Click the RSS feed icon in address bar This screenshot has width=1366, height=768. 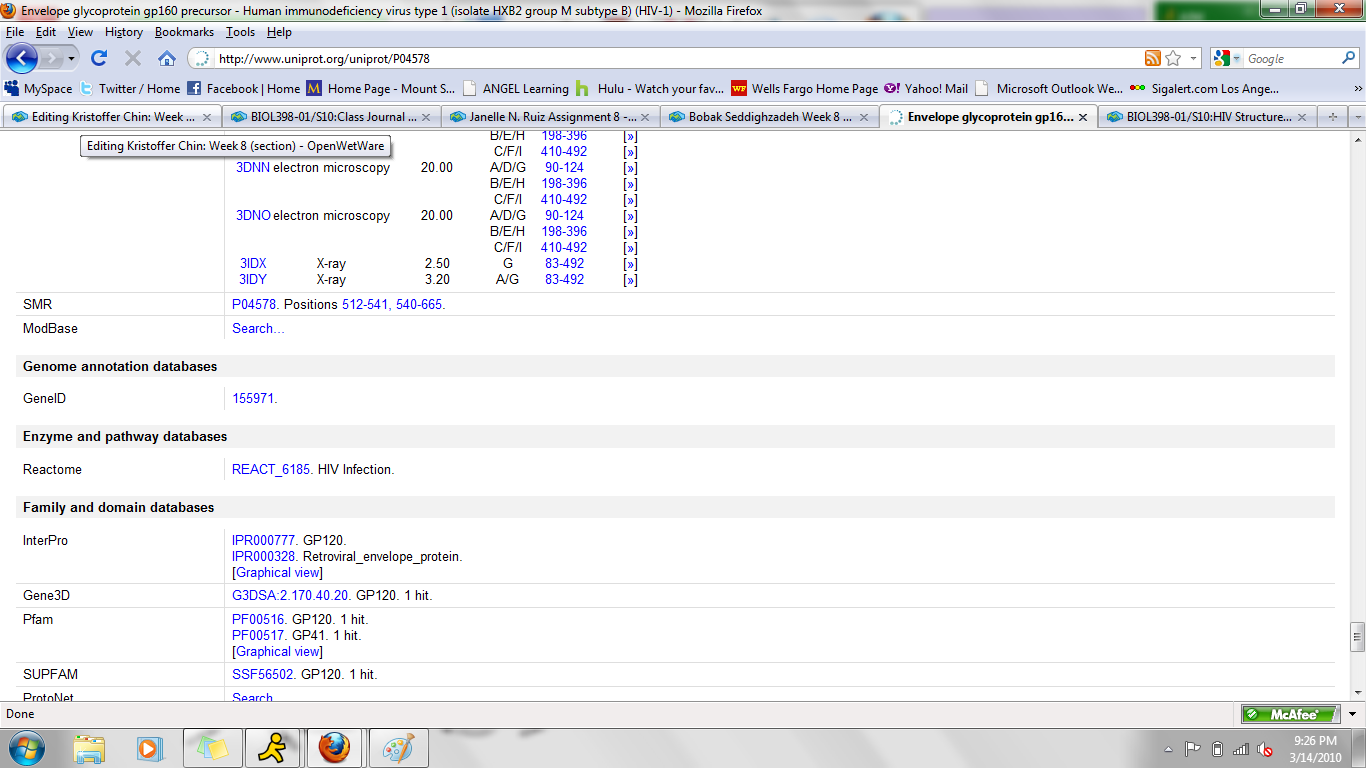coord(1153,59)
